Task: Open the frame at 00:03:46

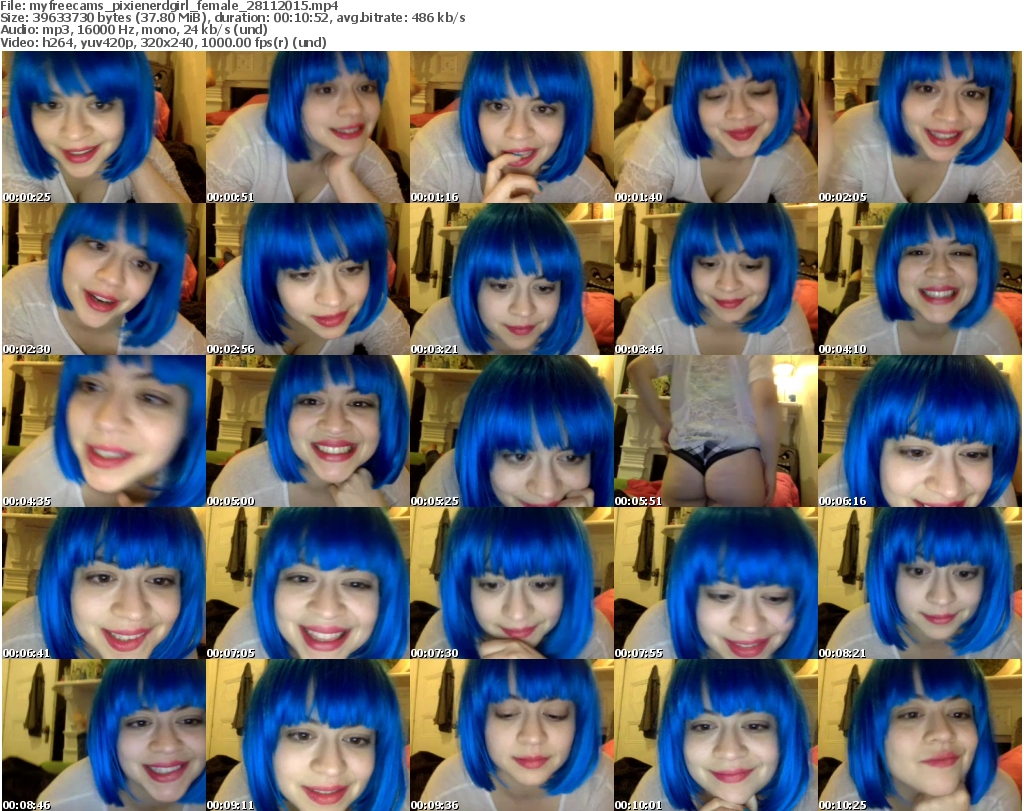Action: pyautogui.click(x=716, y=279)
